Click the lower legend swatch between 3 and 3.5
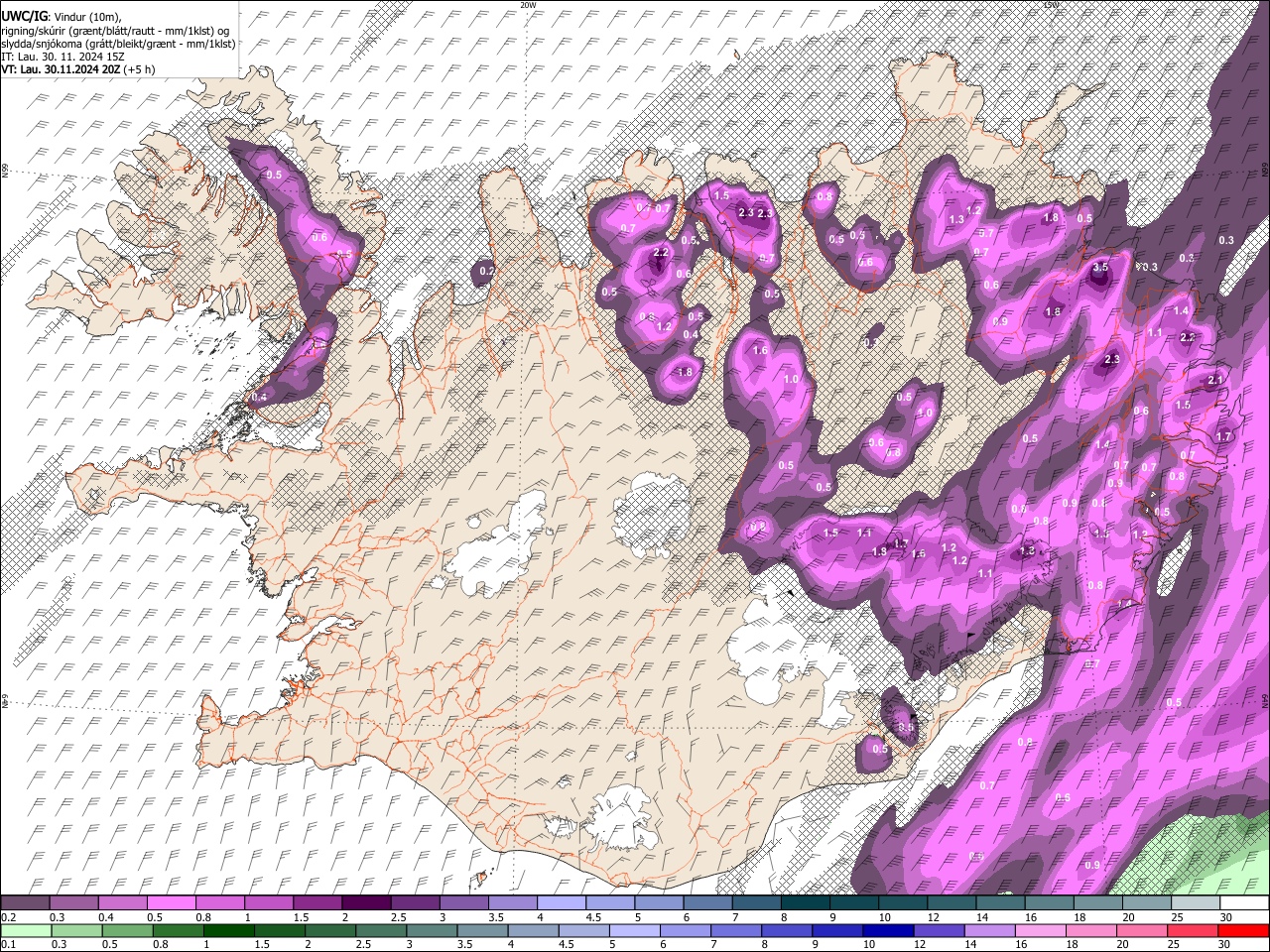This screenshot has width=1270, height=952. click(x=431, y=930)
